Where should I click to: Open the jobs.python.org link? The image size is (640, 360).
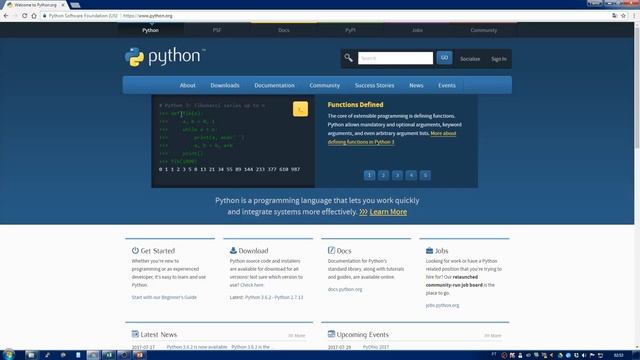coord(442,305)
